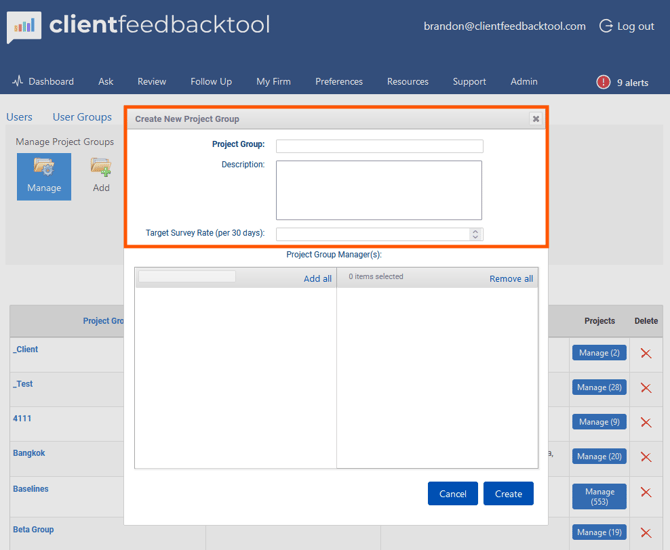Viewport: 670px width, 550px height.
Task: Click the Cancel button
Action: coord(453,494)
